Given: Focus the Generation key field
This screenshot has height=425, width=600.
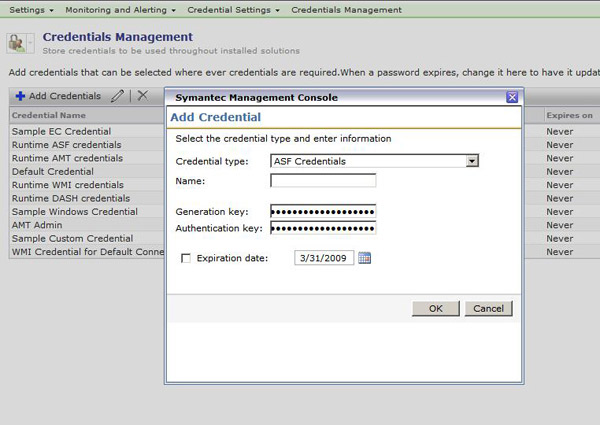Looking at the screenshot, I should pyautogui.click(x=323, y=212).
